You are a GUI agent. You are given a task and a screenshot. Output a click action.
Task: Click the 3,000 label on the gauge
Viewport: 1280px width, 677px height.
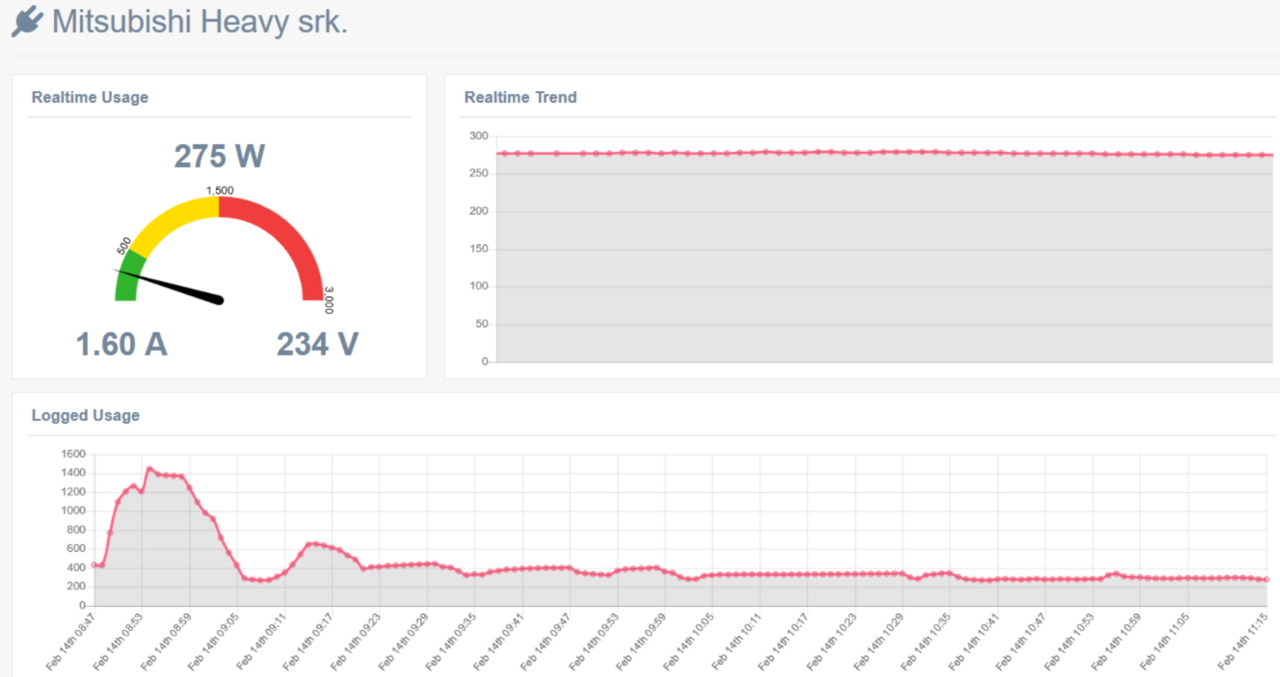click(x=329, y=300)
